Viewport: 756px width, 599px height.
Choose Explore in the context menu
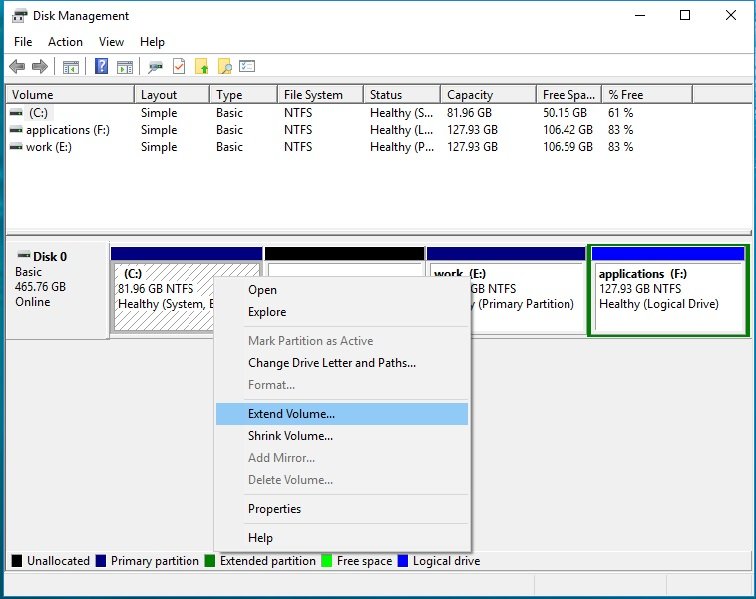[x=341, y=312]
